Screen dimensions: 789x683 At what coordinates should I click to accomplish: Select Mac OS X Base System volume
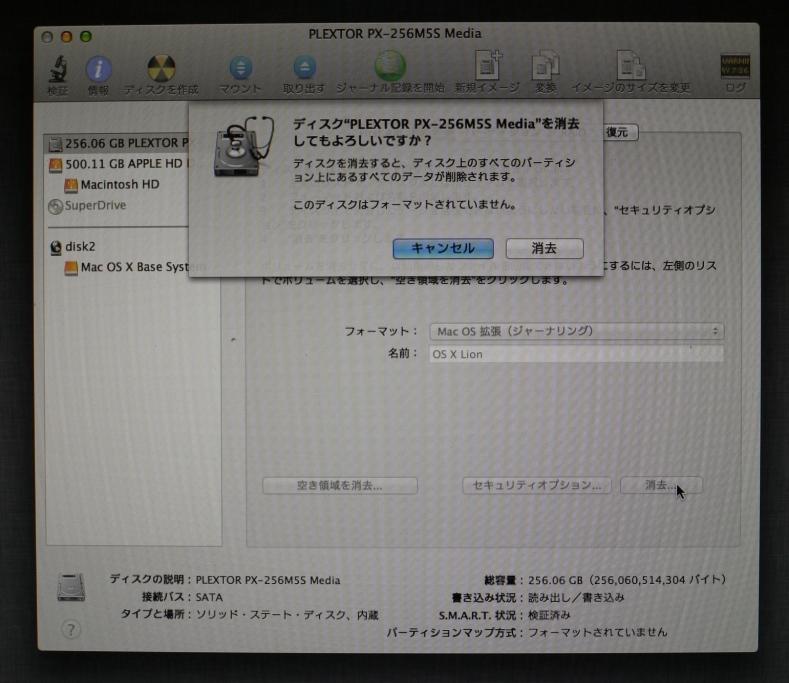point(127,267)
